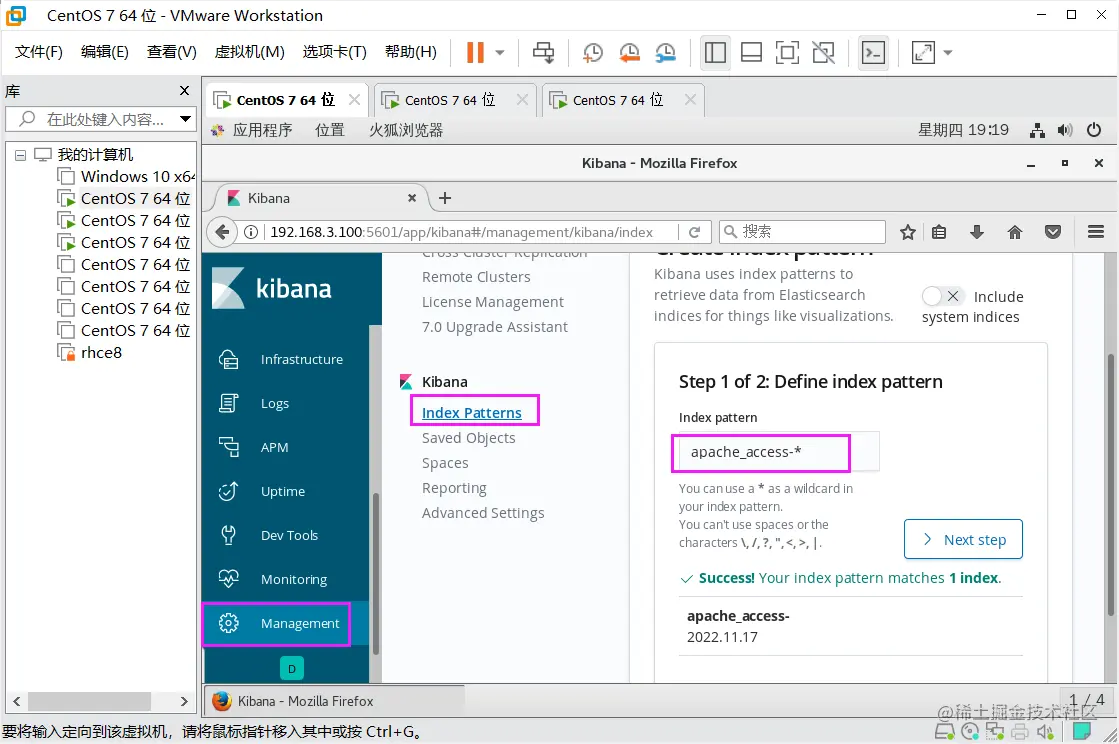The width and height of the screenshot is (1119, 744).
Task: Reload the page in Firefox
Action: point(694,232)
